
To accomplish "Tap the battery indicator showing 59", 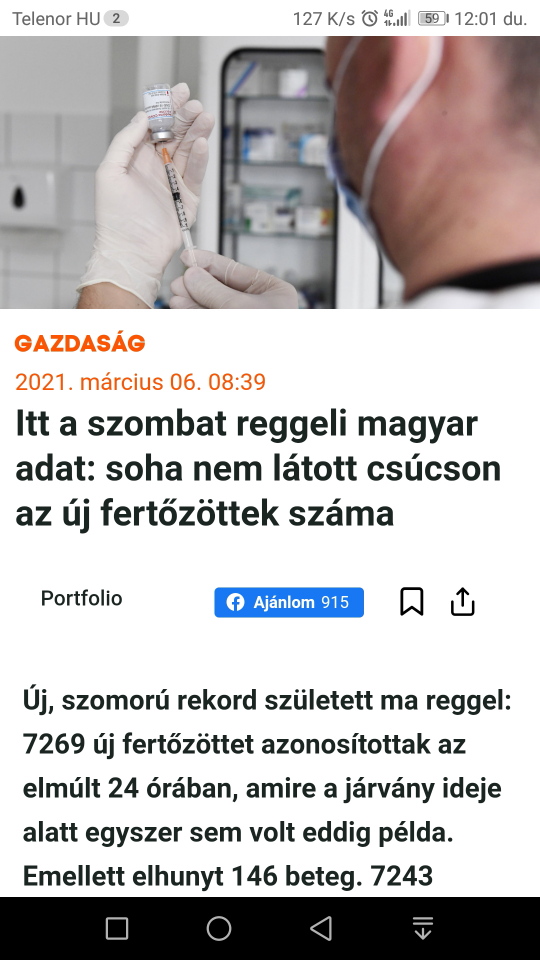I will 433,18.
